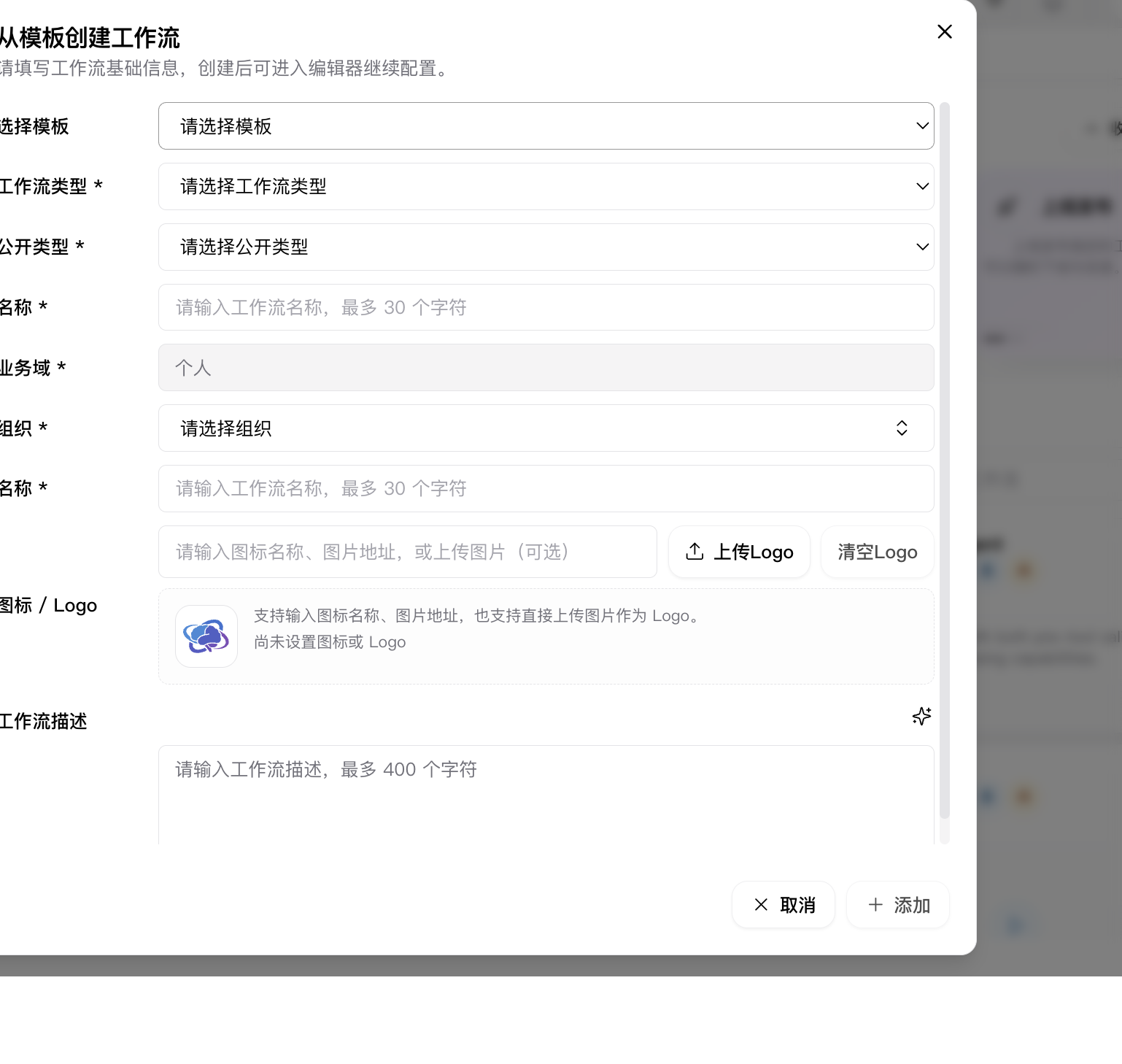1122x1064 pixels.
Task: Click the chevron arrow in 请选择公开类型 field
Action: click(922, 247)
